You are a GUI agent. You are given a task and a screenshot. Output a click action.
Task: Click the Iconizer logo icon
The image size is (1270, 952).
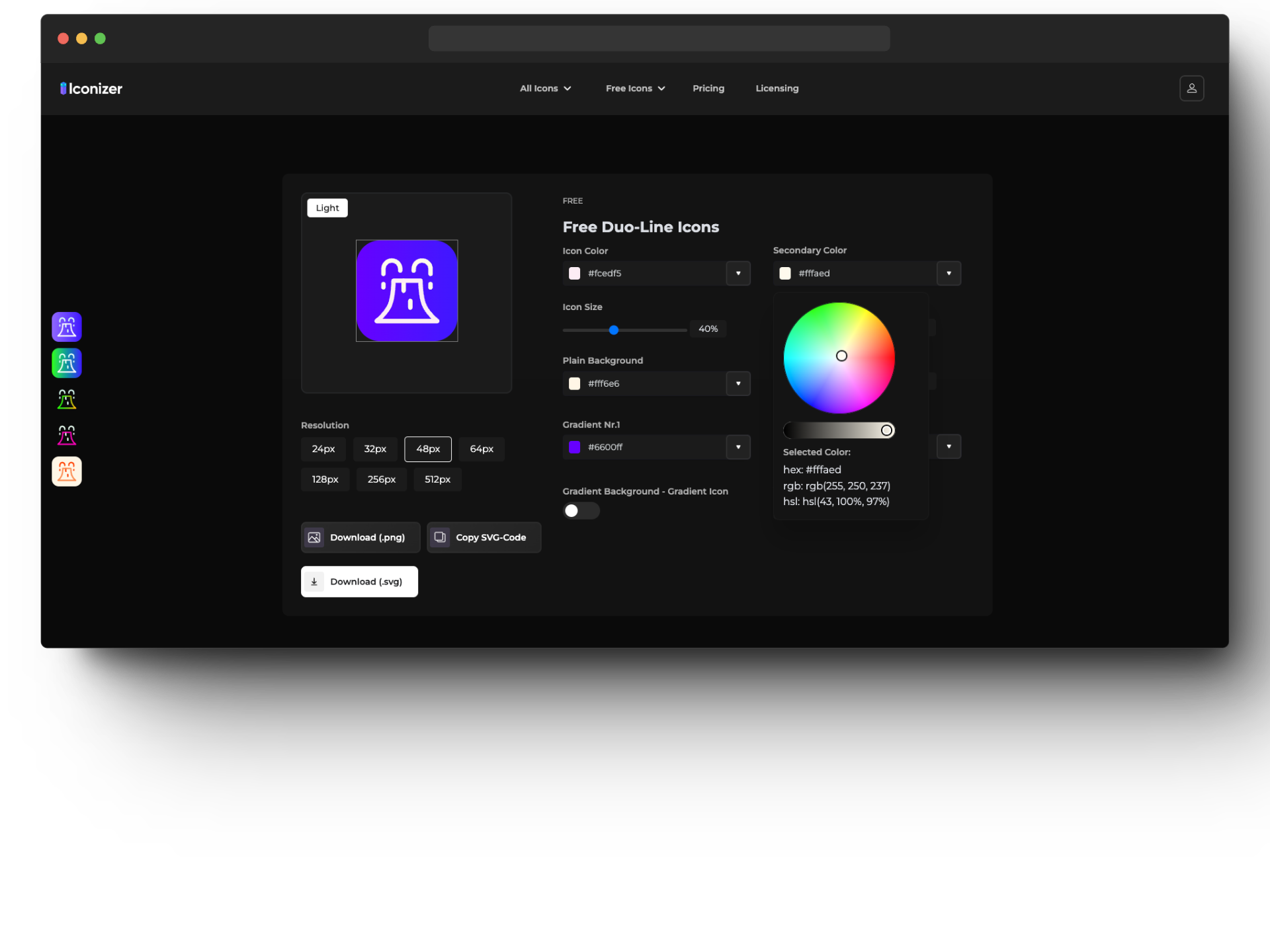(63, 88)
